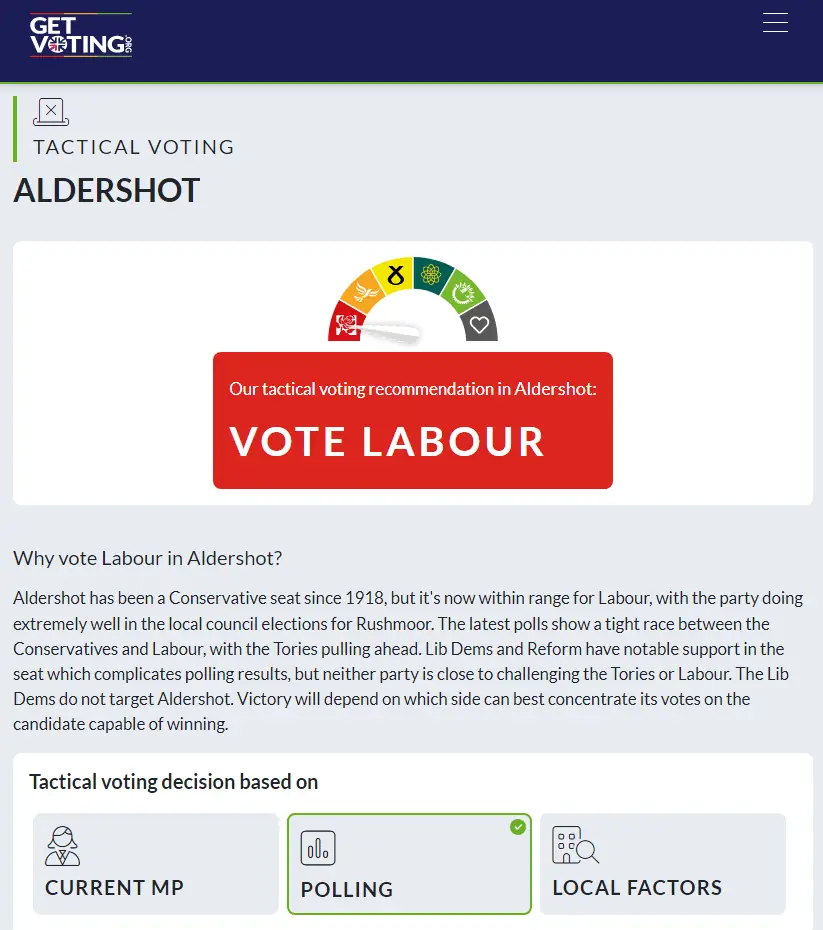823x930 pixels.
Task: Click the green checkmark on the Polling card
Action: pyautogui.click(x=518, y=827)
